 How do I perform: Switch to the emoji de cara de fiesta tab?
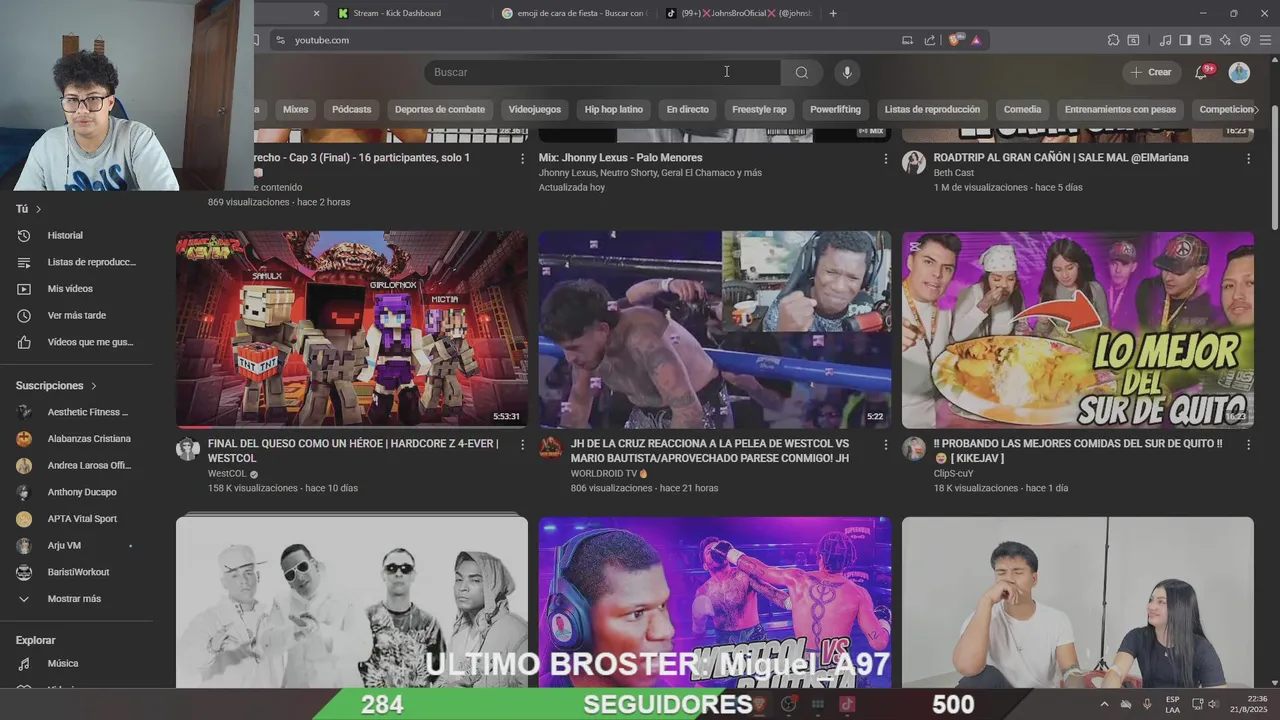tap(574, 13)
